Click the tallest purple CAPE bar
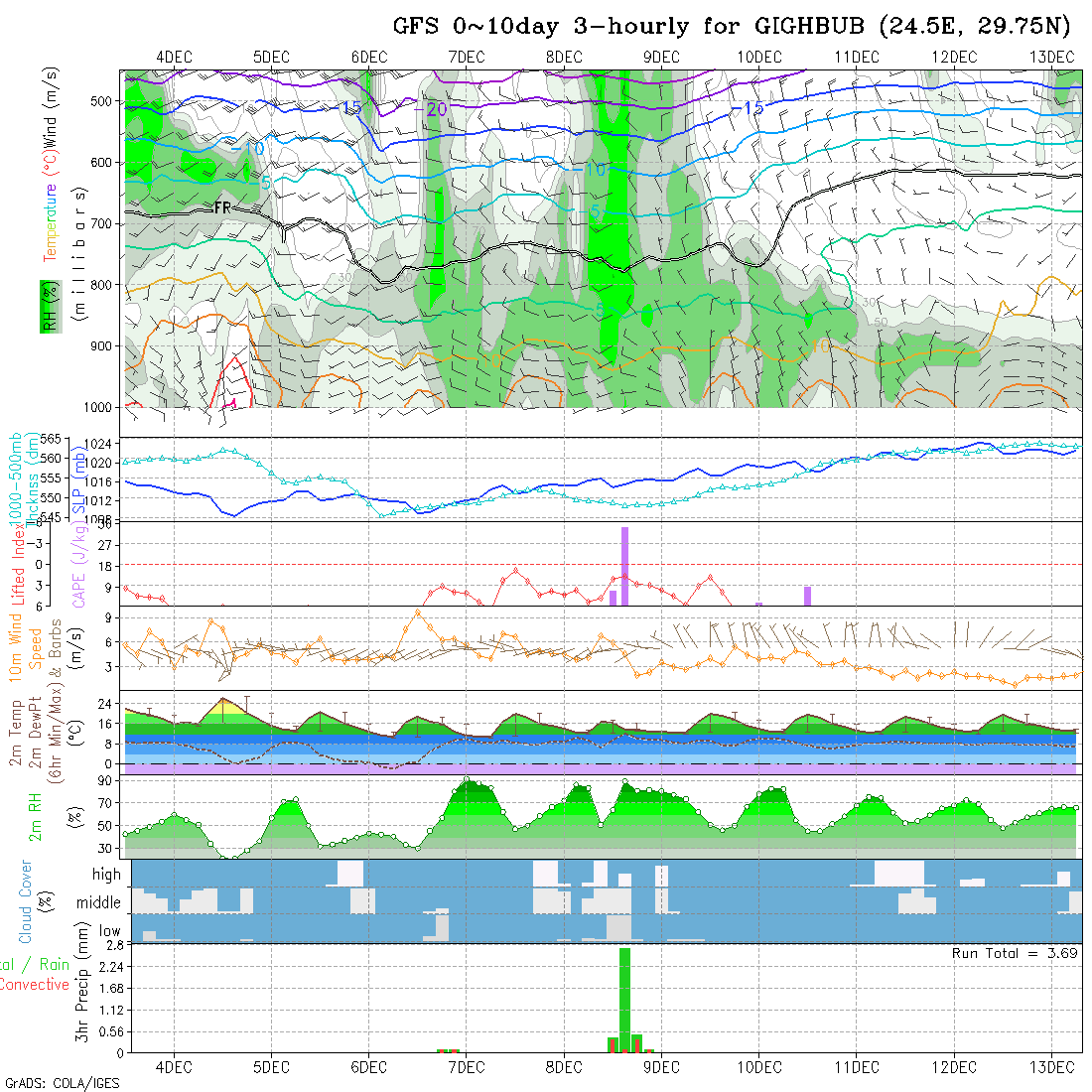The height and width of the screenshot is (1092, 1092). click(x=625, y=565)
